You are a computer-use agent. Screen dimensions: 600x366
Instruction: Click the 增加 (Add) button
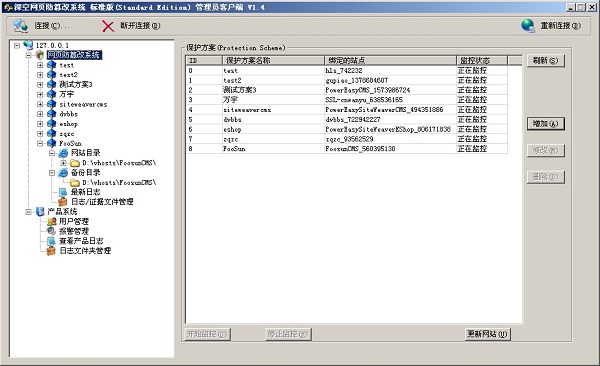click(546, 124)
